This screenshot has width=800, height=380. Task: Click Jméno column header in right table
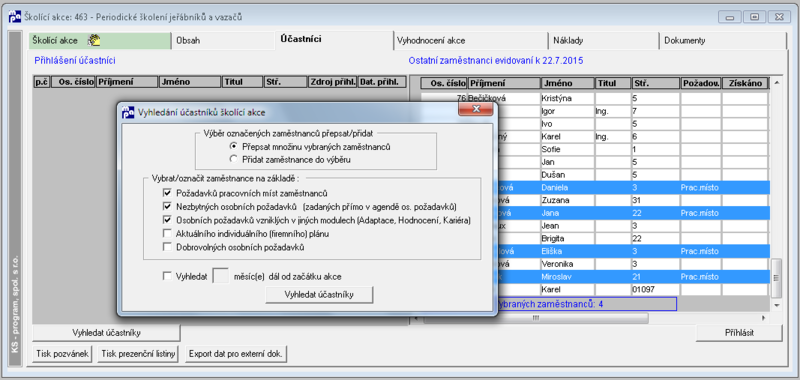pyautogui.click(x=567, y=83)
